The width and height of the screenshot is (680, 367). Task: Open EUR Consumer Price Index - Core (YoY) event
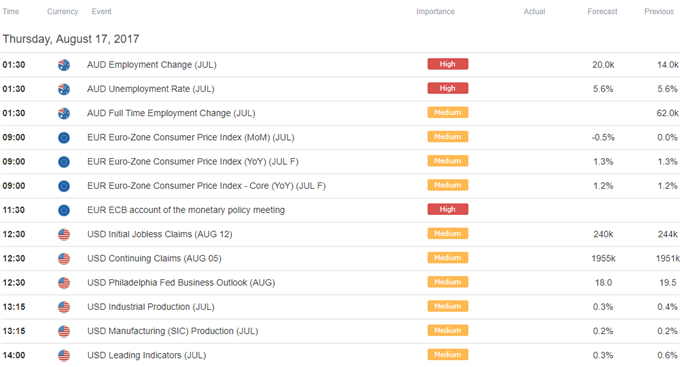tap(206, 186)
